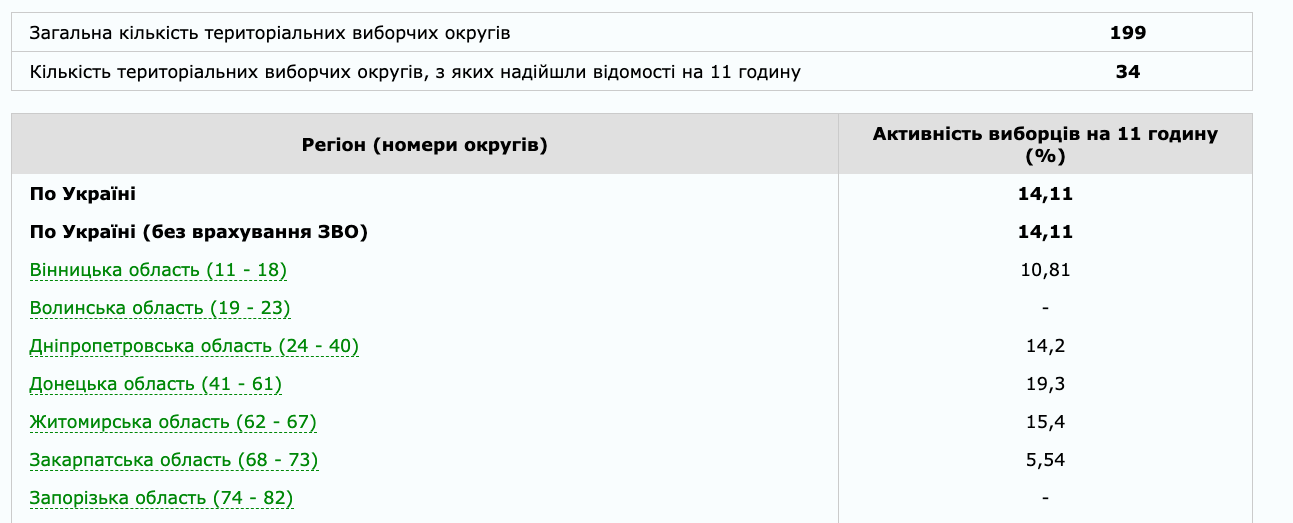Click the Активність виборців на 11 годину header
The image size is (1293, 523).
click(x=1044, y=145)
